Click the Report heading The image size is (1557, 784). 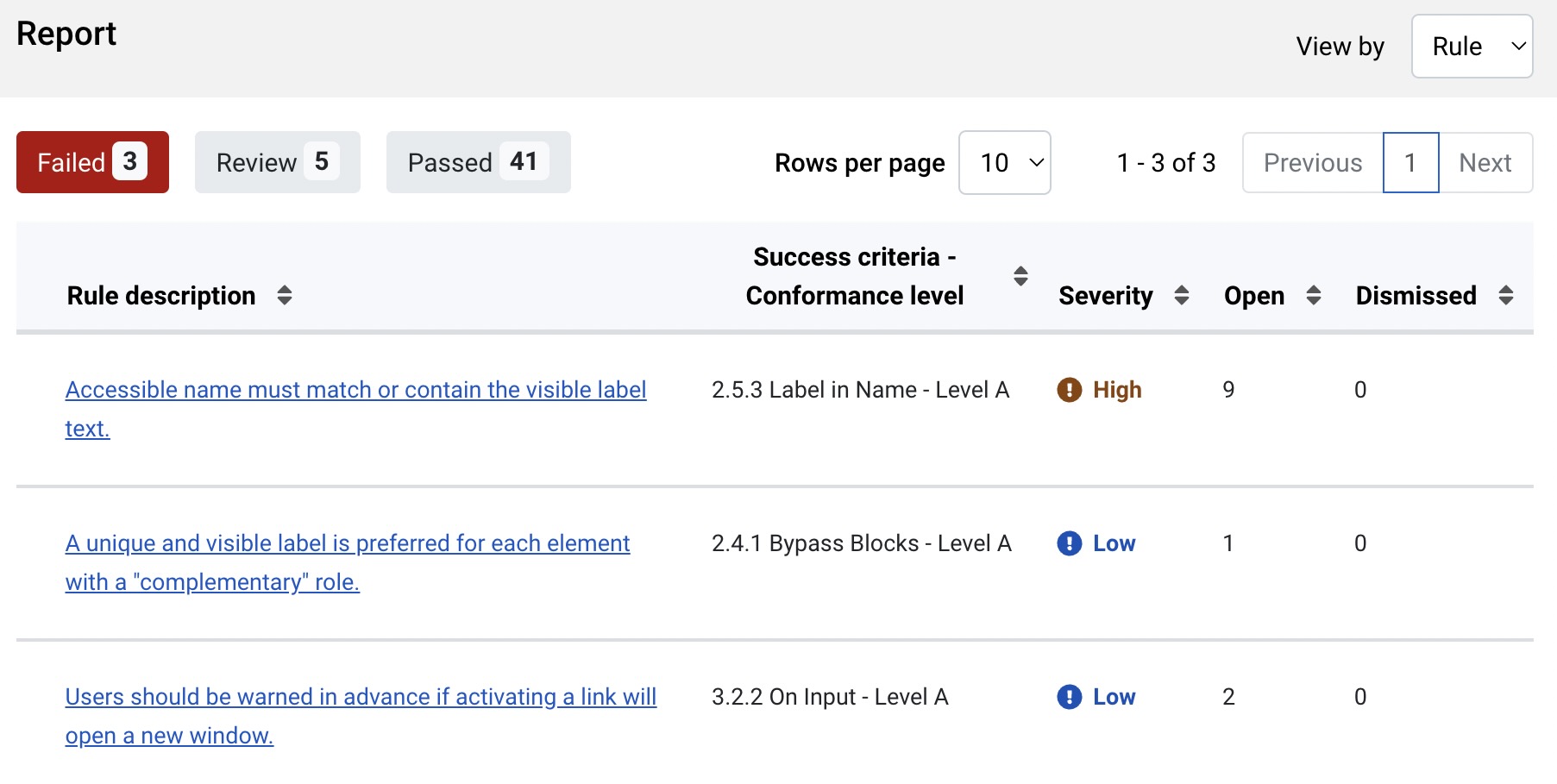click(66, 34)
